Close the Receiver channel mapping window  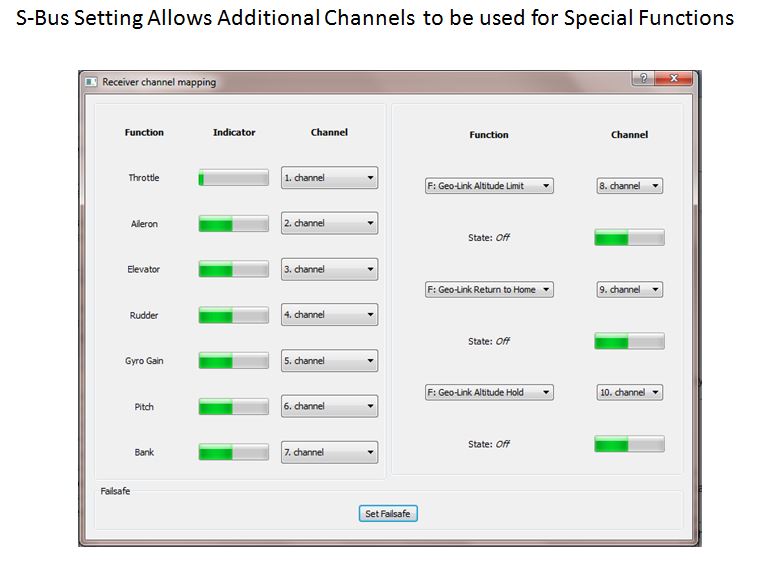tap(675, 79)
